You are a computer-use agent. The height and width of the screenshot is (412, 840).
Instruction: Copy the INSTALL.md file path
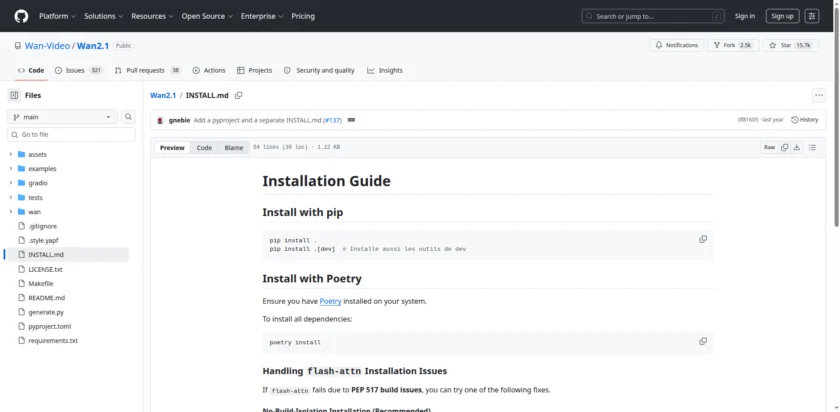point(238,95)
